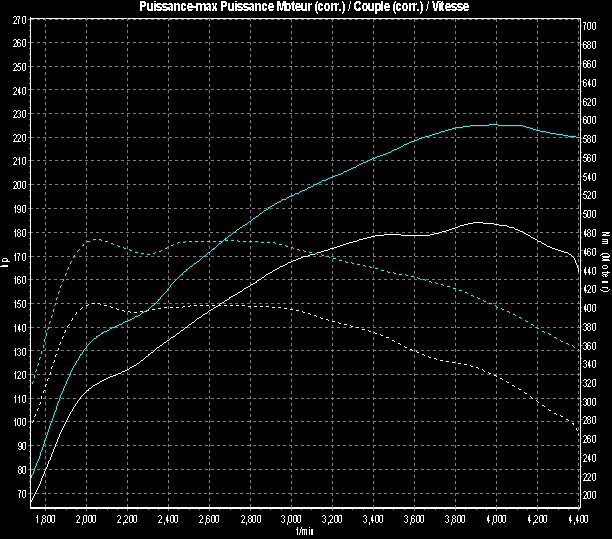The image size is (612, 539).
Task: Click the 700 value on the right axis
Action: (590, 26)
